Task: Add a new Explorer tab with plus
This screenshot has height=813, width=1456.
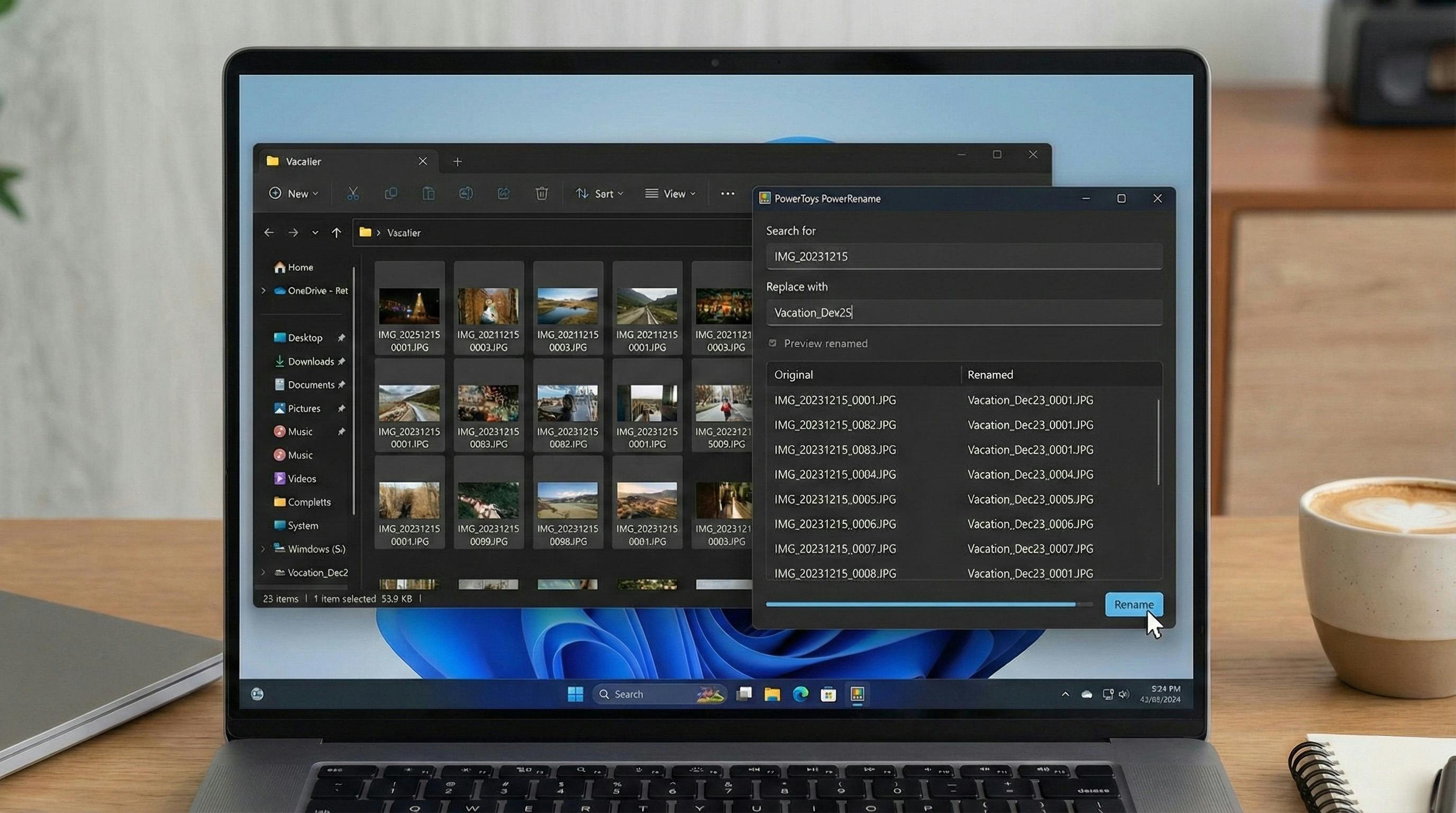Action: [x=457, y=161]
